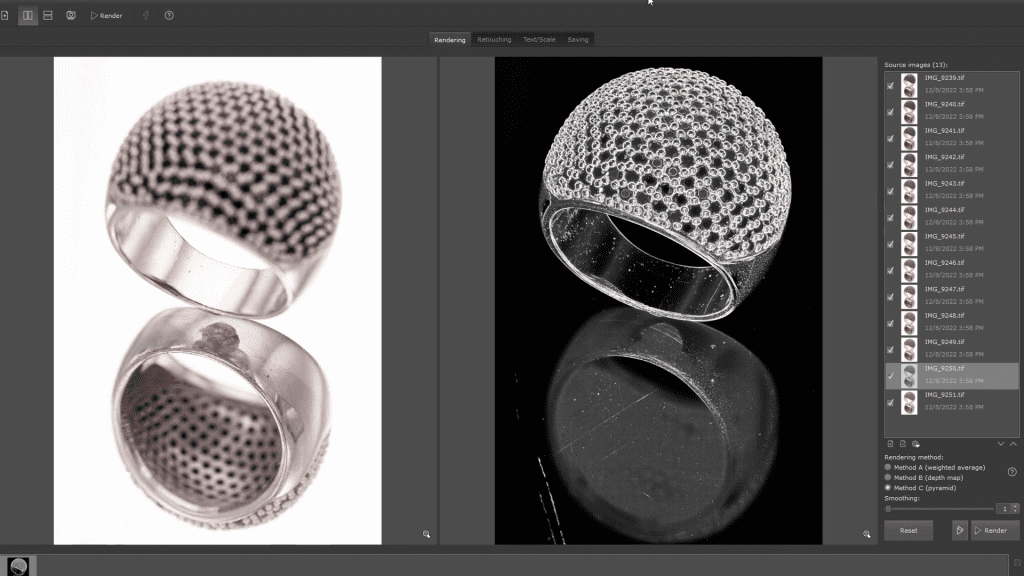Click Render in the top toolbar
Viewport: 1024px width, 576px height.
106,15
